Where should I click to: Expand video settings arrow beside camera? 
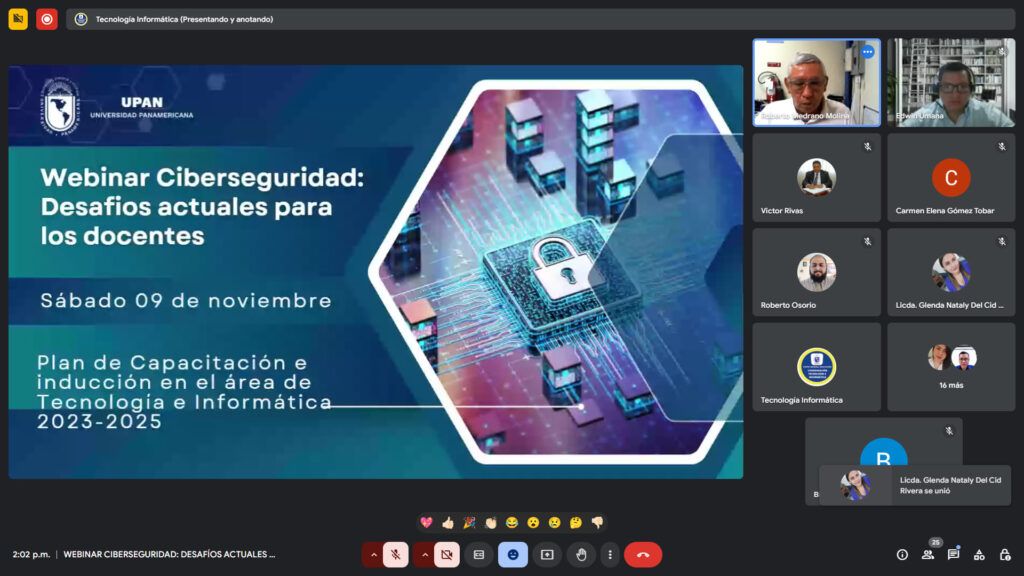pyautogui.click(x=424, y=554)
